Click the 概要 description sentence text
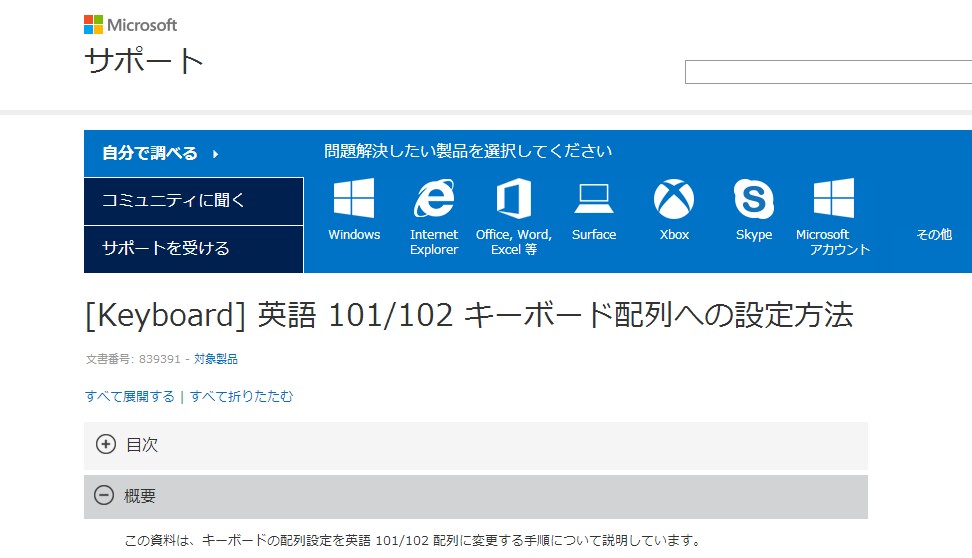The height and width of the screenshot is (558, 972). [x=413, y=541]
